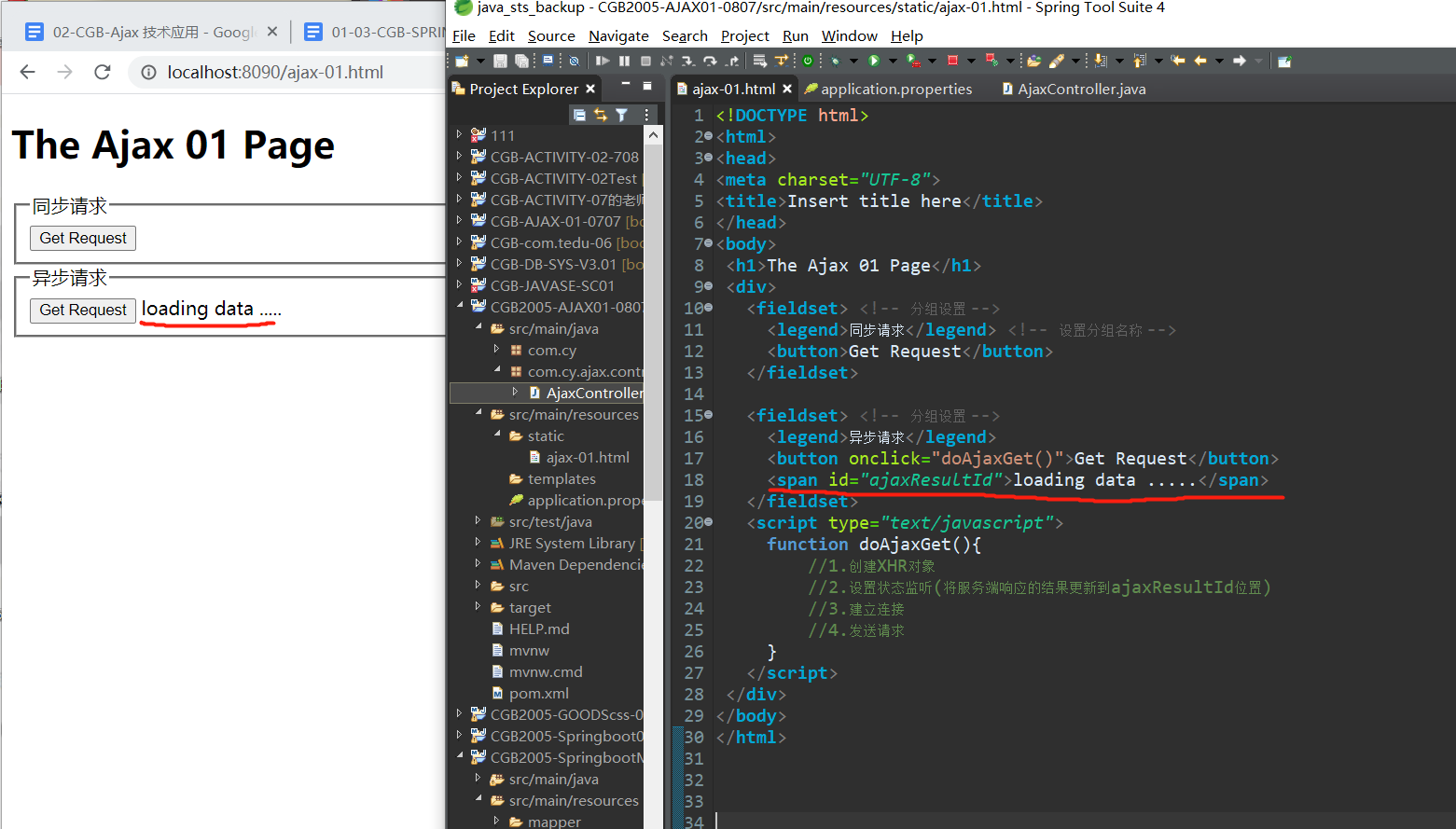
Task: Click the Previous Annotation up-arrow icon
Action: [x=1139, y=61]
